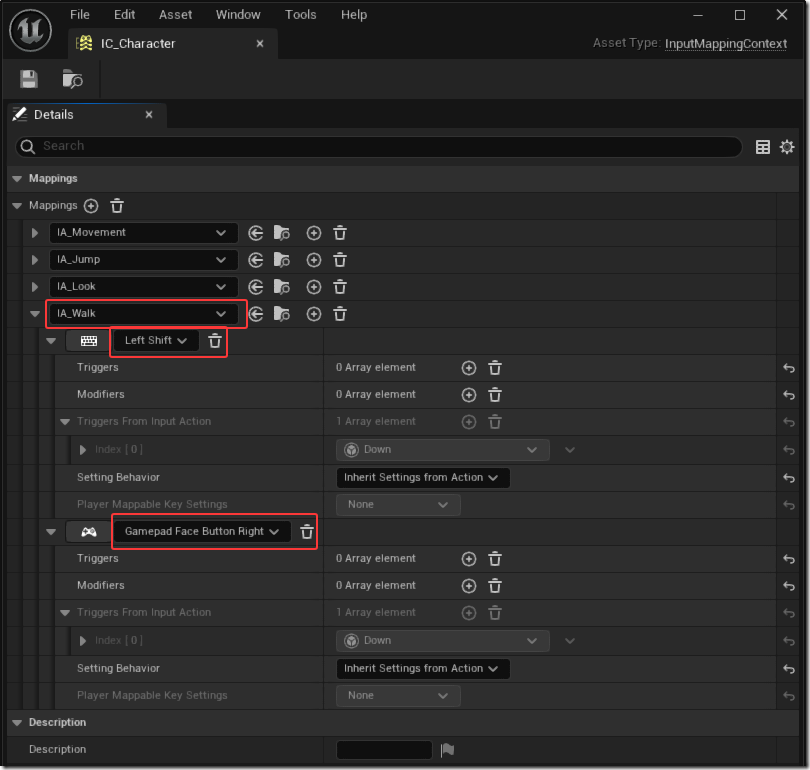Add a modifier element under Left Shift Modifiers
This screenshot has height=770, width=810.
pyautogui.click(x=469, y=395)
